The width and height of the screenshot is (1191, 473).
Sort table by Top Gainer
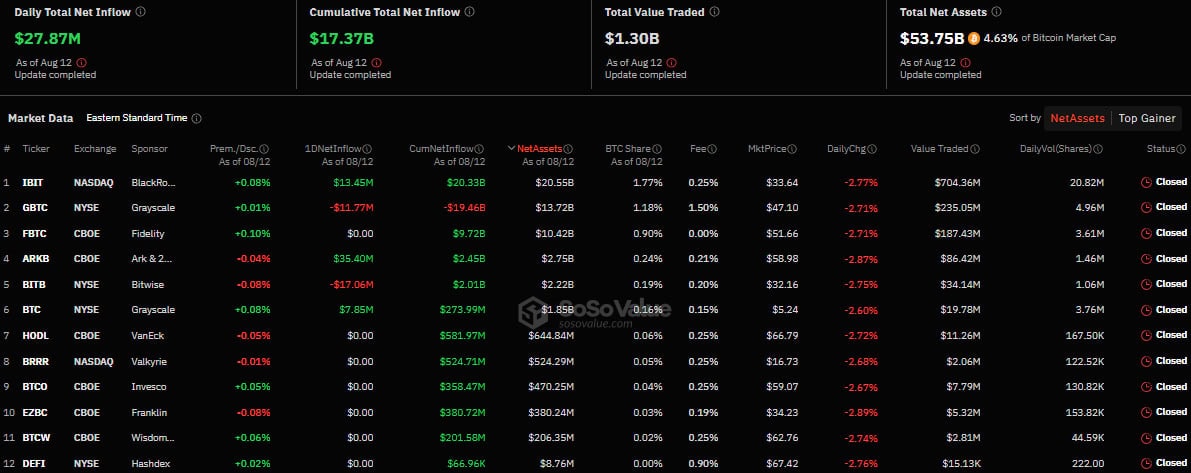coord(1147,118)
